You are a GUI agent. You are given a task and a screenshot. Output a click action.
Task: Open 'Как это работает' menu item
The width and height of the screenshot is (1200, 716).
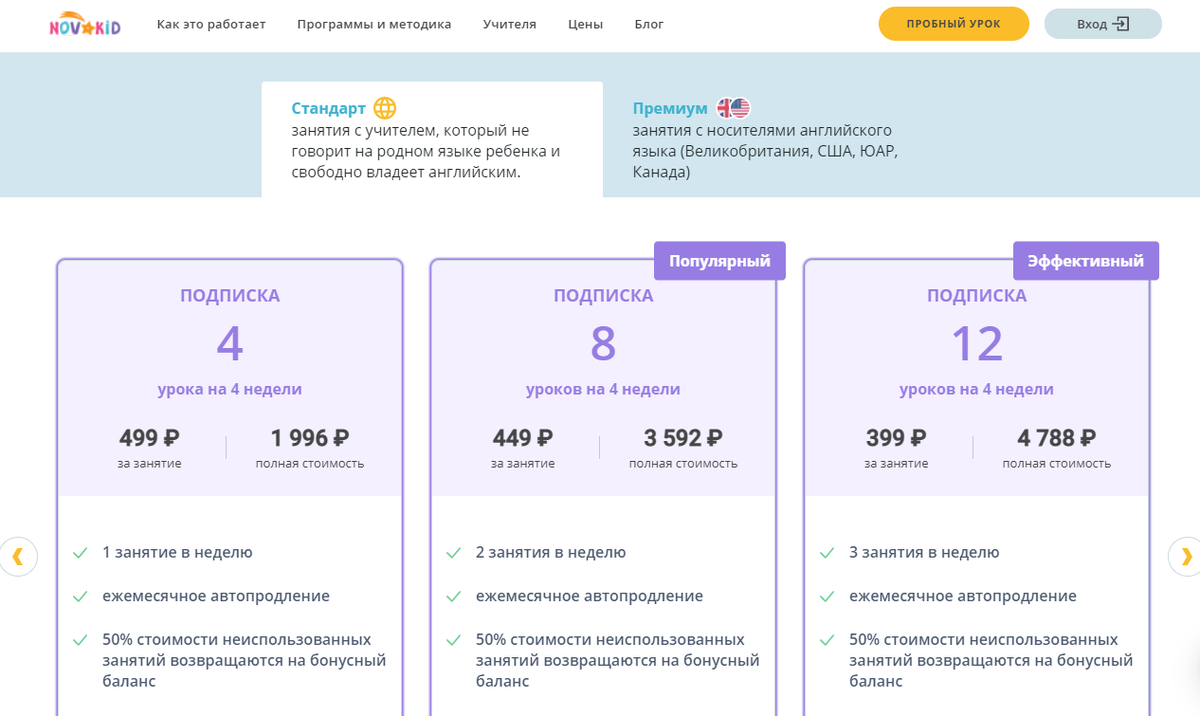(x=211, y=24)
